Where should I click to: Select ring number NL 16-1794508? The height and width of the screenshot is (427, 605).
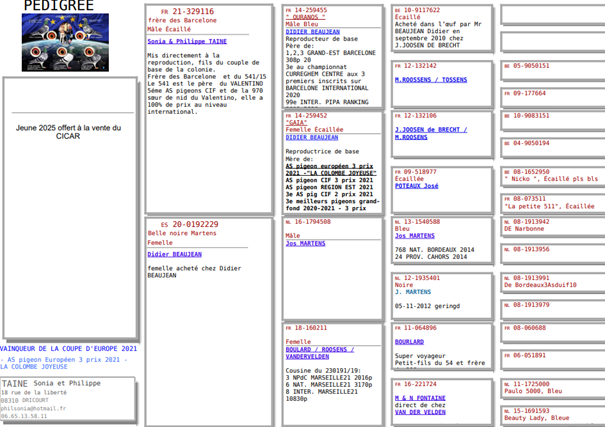click(x=308, y=222)
